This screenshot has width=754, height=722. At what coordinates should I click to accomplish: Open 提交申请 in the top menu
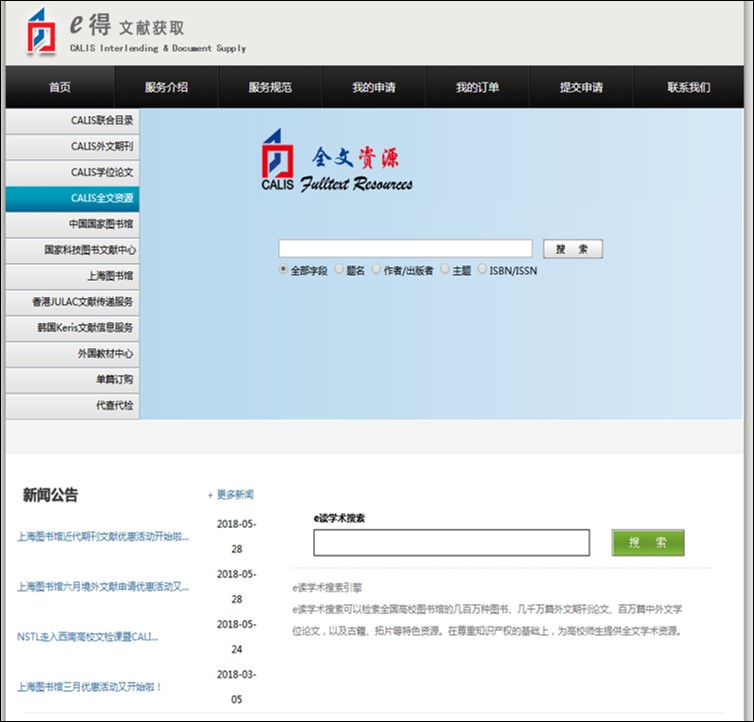[581, 87]
